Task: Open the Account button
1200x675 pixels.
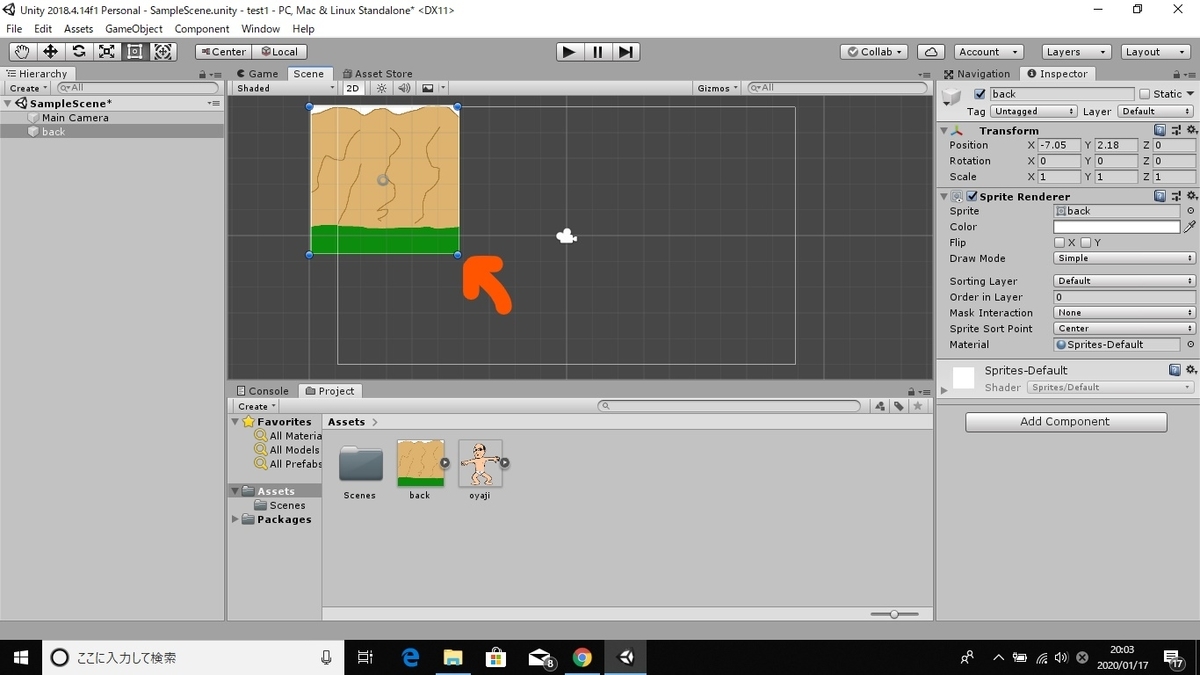Action: (987, 52)
